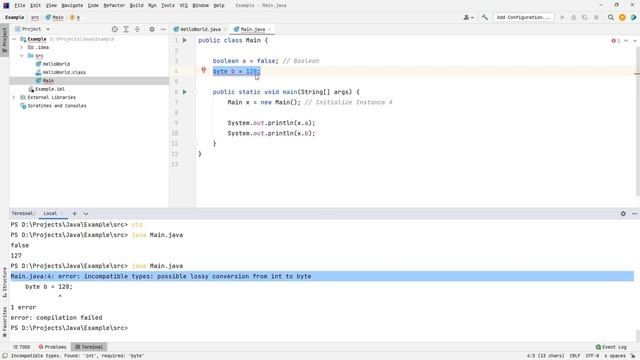Open the Window menu
This screenshot has height=360, width=640.
[x=200, y=5]
